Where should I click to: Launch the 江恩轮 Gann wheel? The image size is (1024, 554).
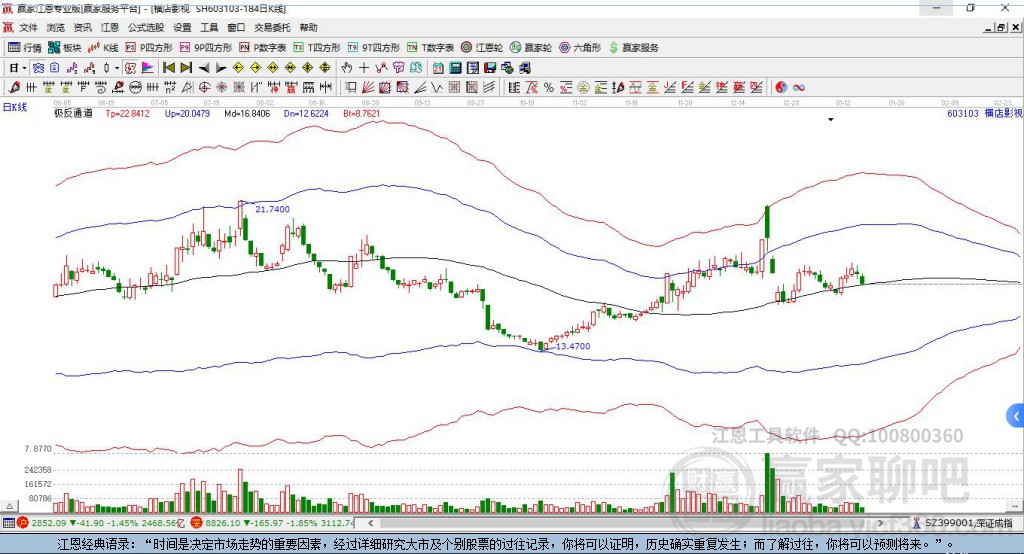[482, 48]
